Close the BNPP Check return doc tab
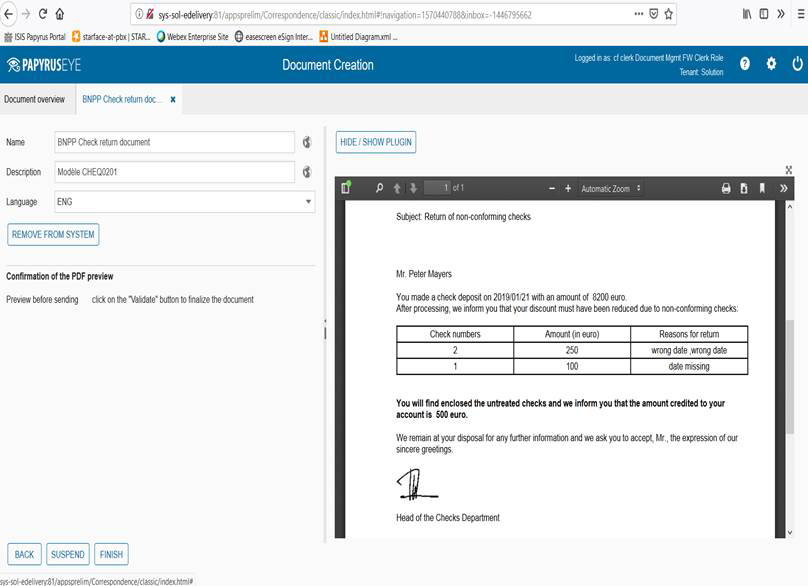808x586 pixels. click(170, 100)
